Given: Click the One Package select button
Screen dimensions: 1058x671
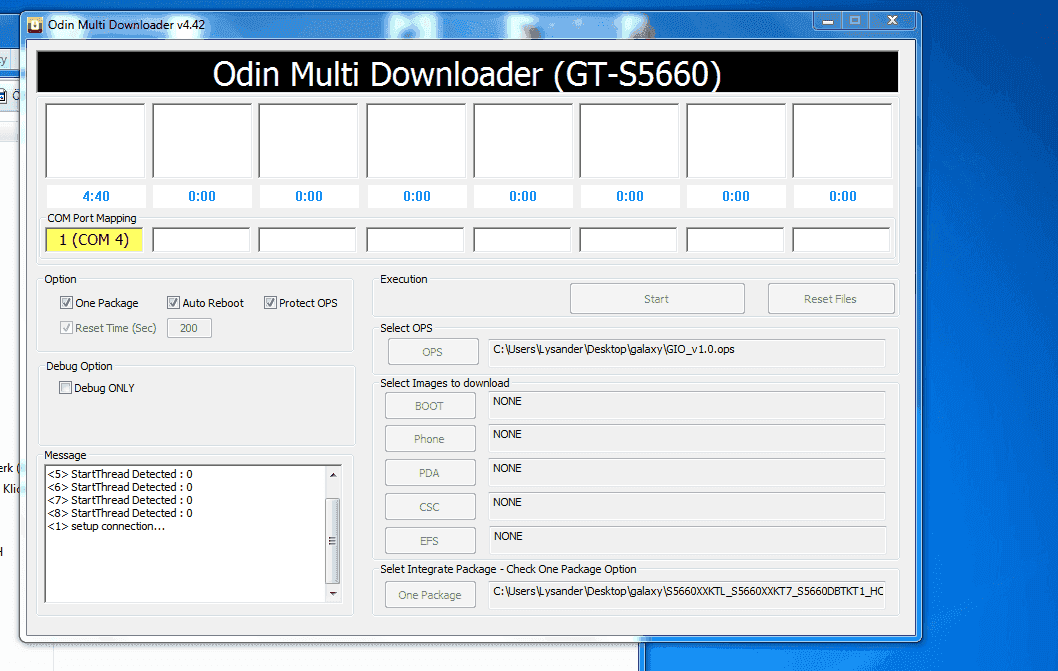Looking at the screenshot, I should 430,595.
